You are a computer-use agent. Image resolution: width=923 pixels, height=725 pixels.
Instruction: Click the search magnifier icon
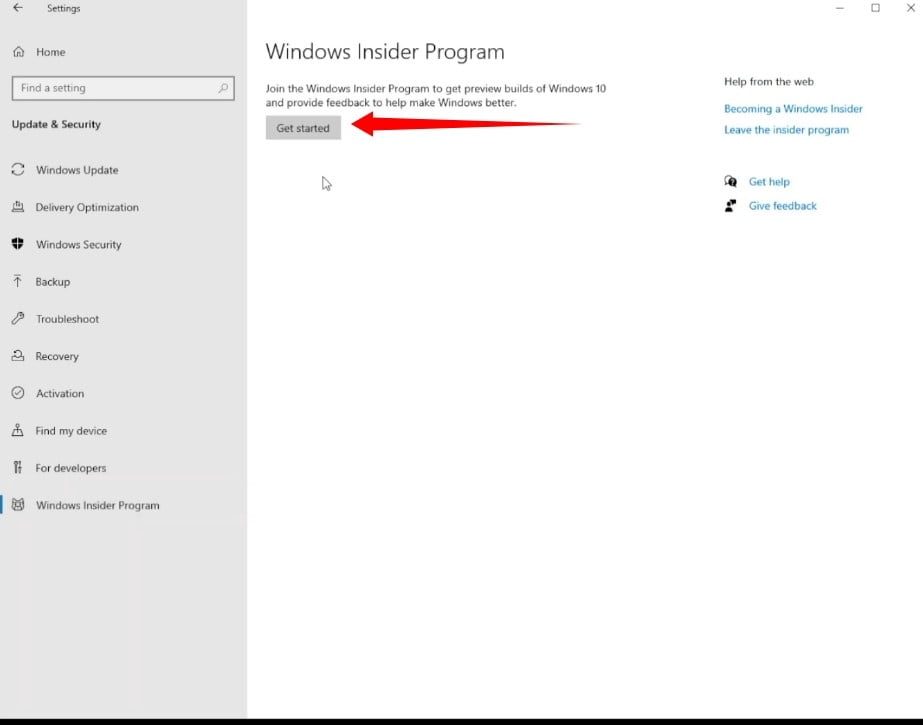pos(223,88)
